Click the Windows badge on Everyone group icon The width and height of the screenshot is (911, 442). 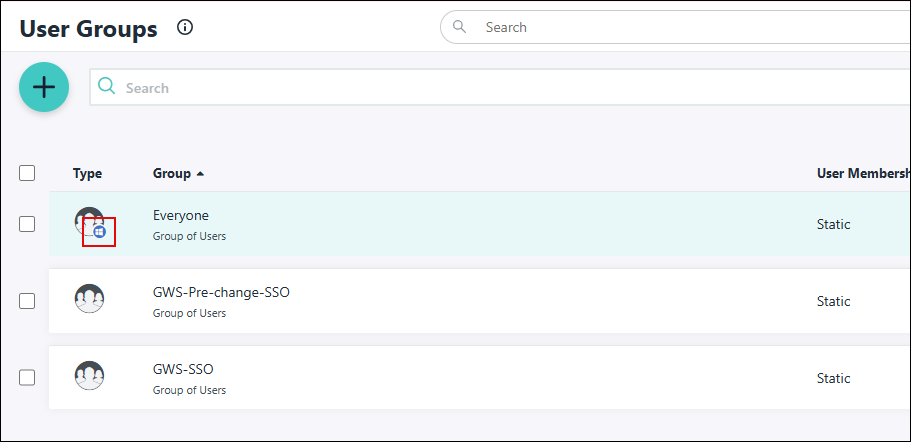pyautogui.click(x=99, y=231)
